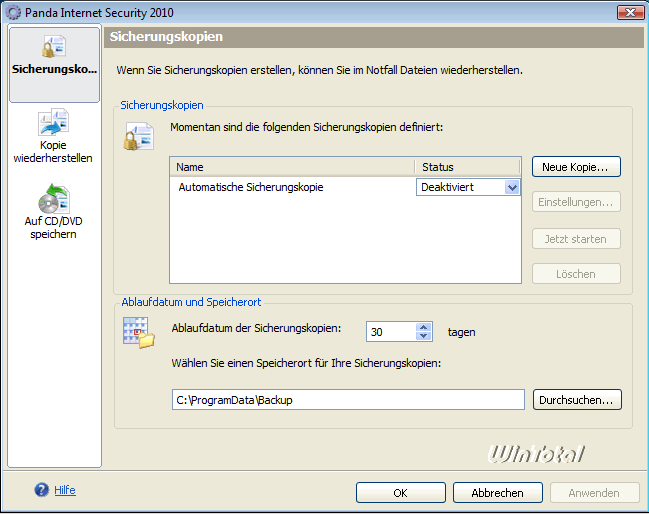
Task: Click the Abbrechen button
Action: pyautogui.click(x=498, y=493)
